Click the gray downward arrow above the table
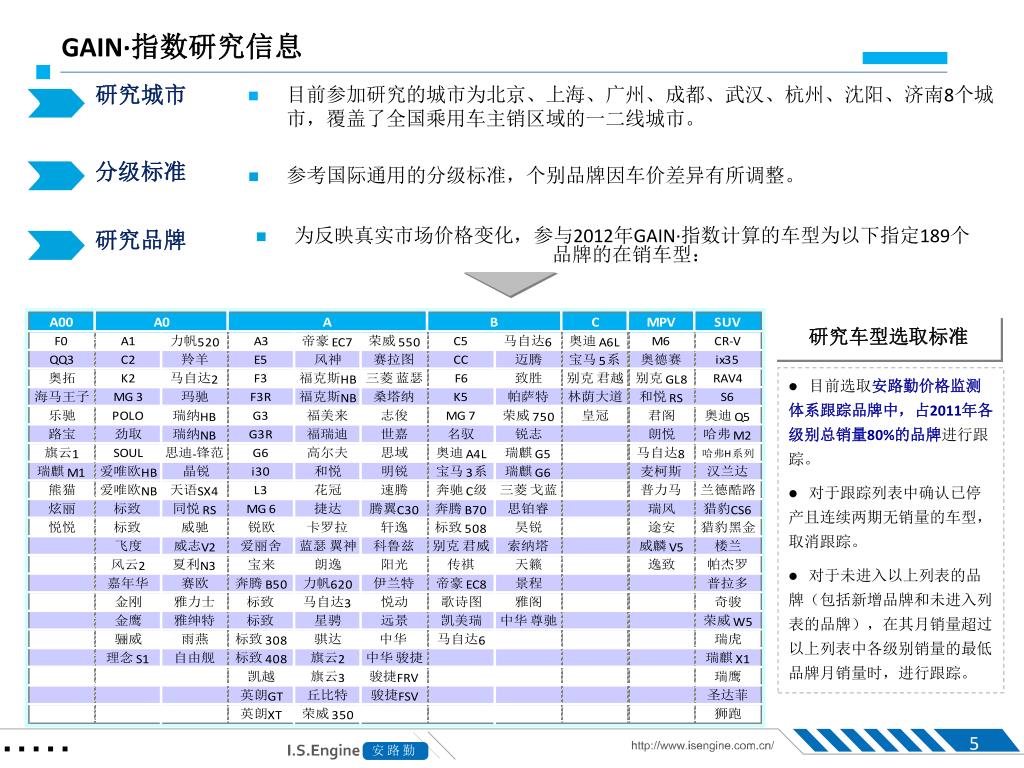Viewport: 1024px width, 768px height. tap(510, 285)
